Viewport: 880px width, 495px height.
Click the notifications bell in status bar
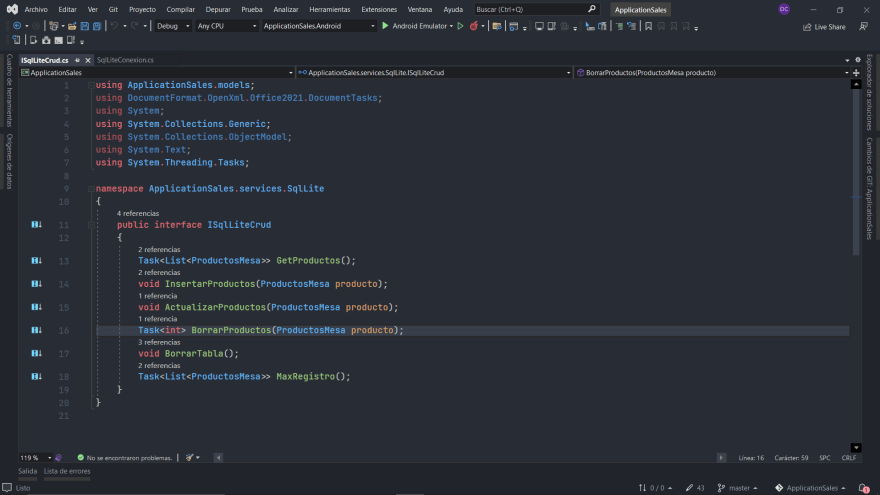[x=864, y=488]
